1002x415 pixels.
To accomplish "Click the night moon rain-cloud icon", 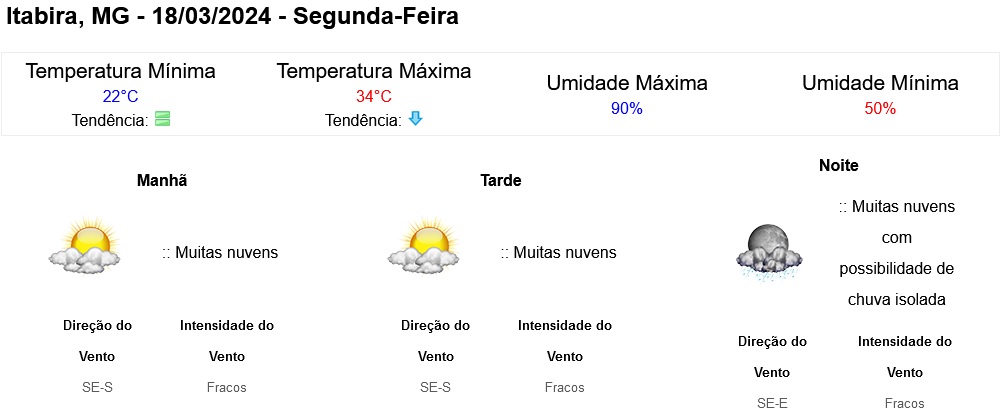I will pyautogui.click(x=769, y=254).
